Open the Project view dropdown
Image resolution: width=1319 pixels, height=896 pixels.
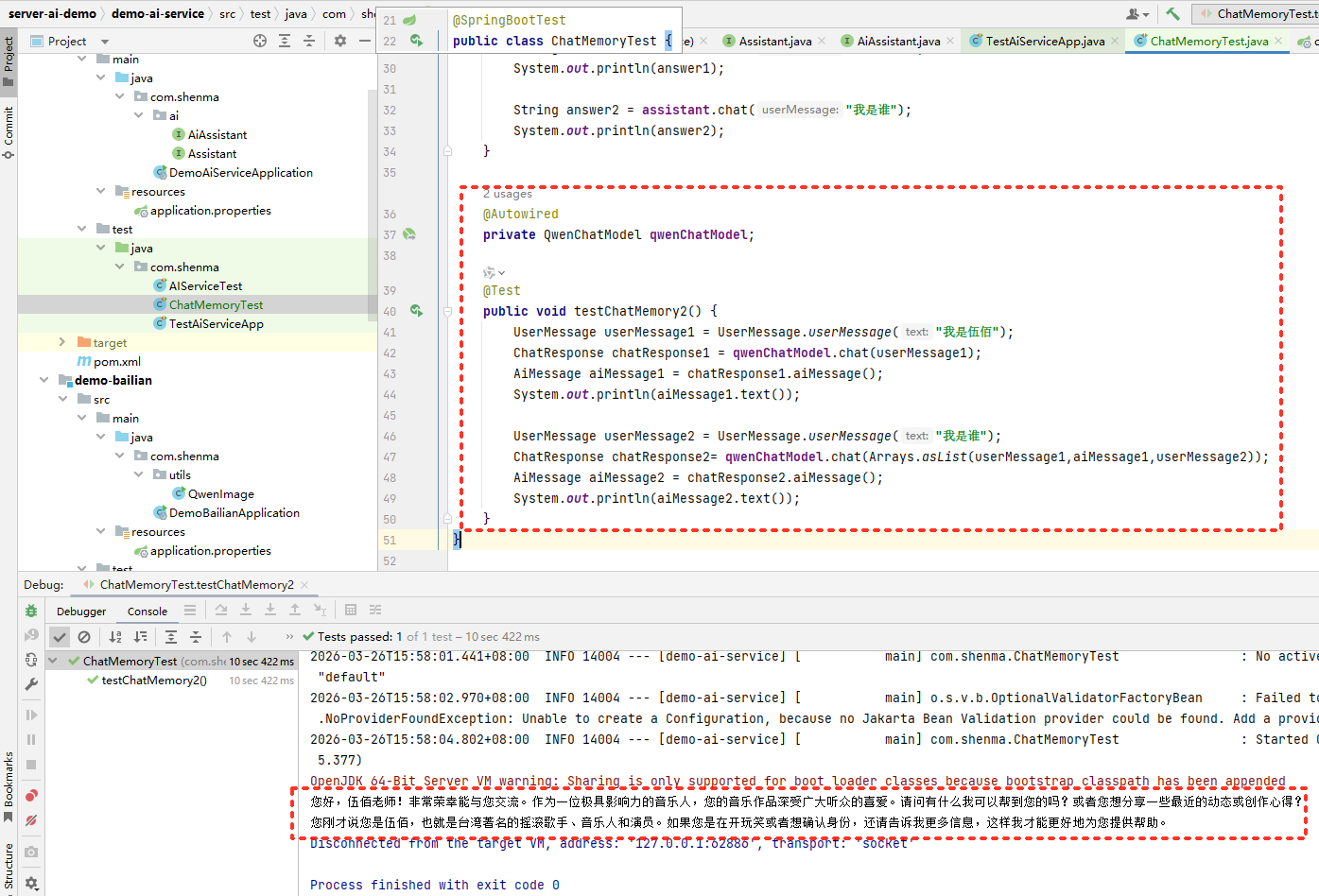(x=104, y=42)
